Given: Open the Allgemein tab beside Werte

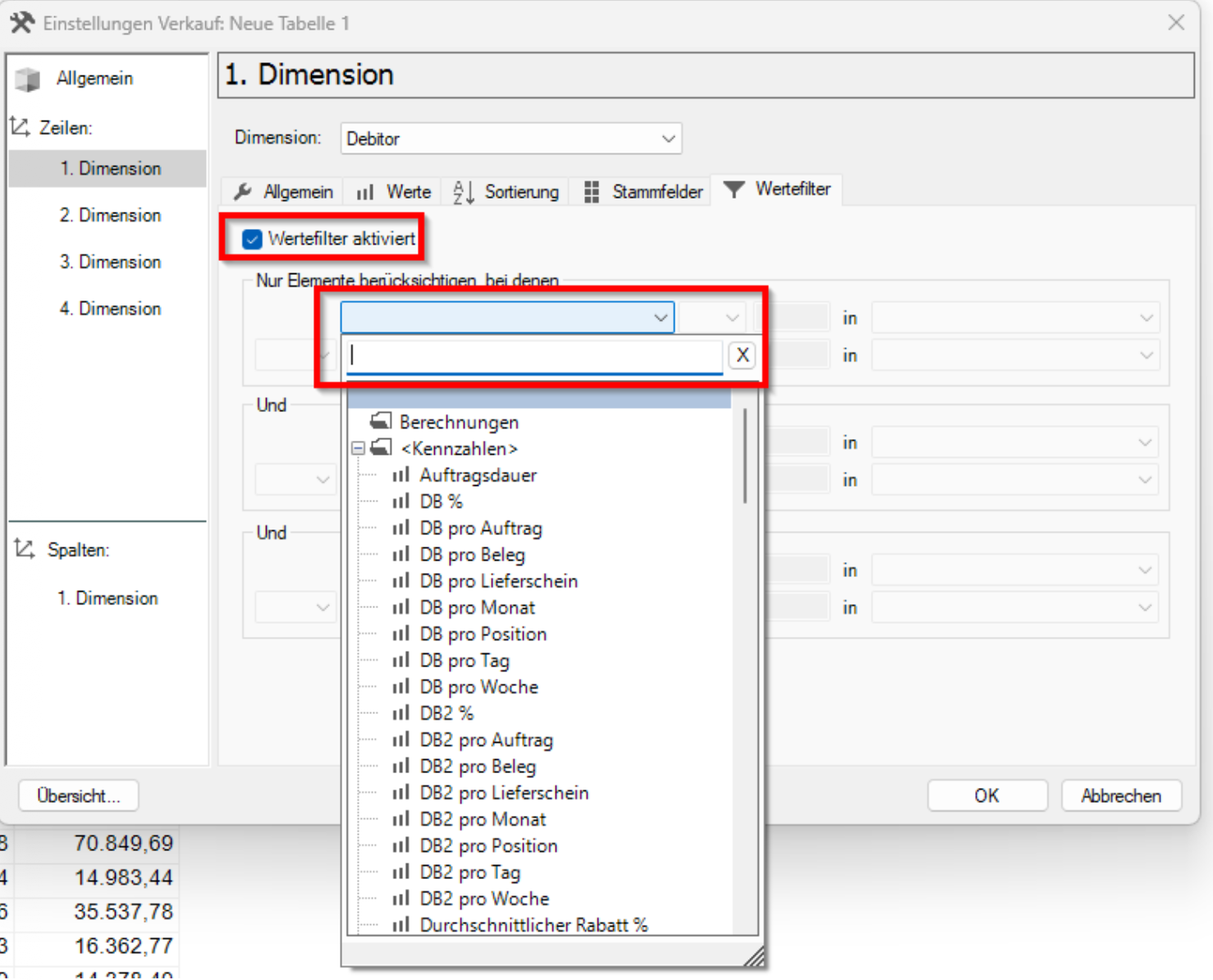Looking at the screenshot, I should coord(284,192).
